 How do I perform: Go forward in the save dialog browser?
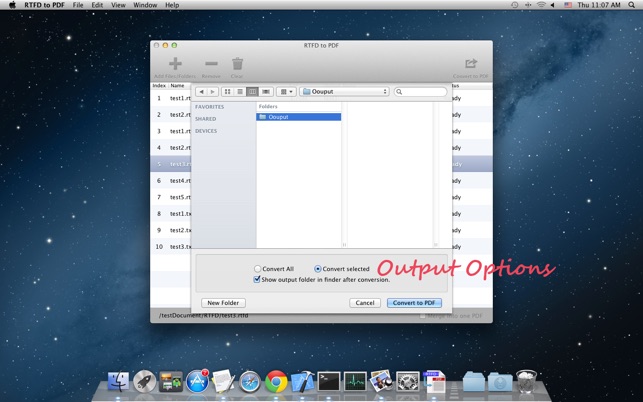(x=212, y=92)
